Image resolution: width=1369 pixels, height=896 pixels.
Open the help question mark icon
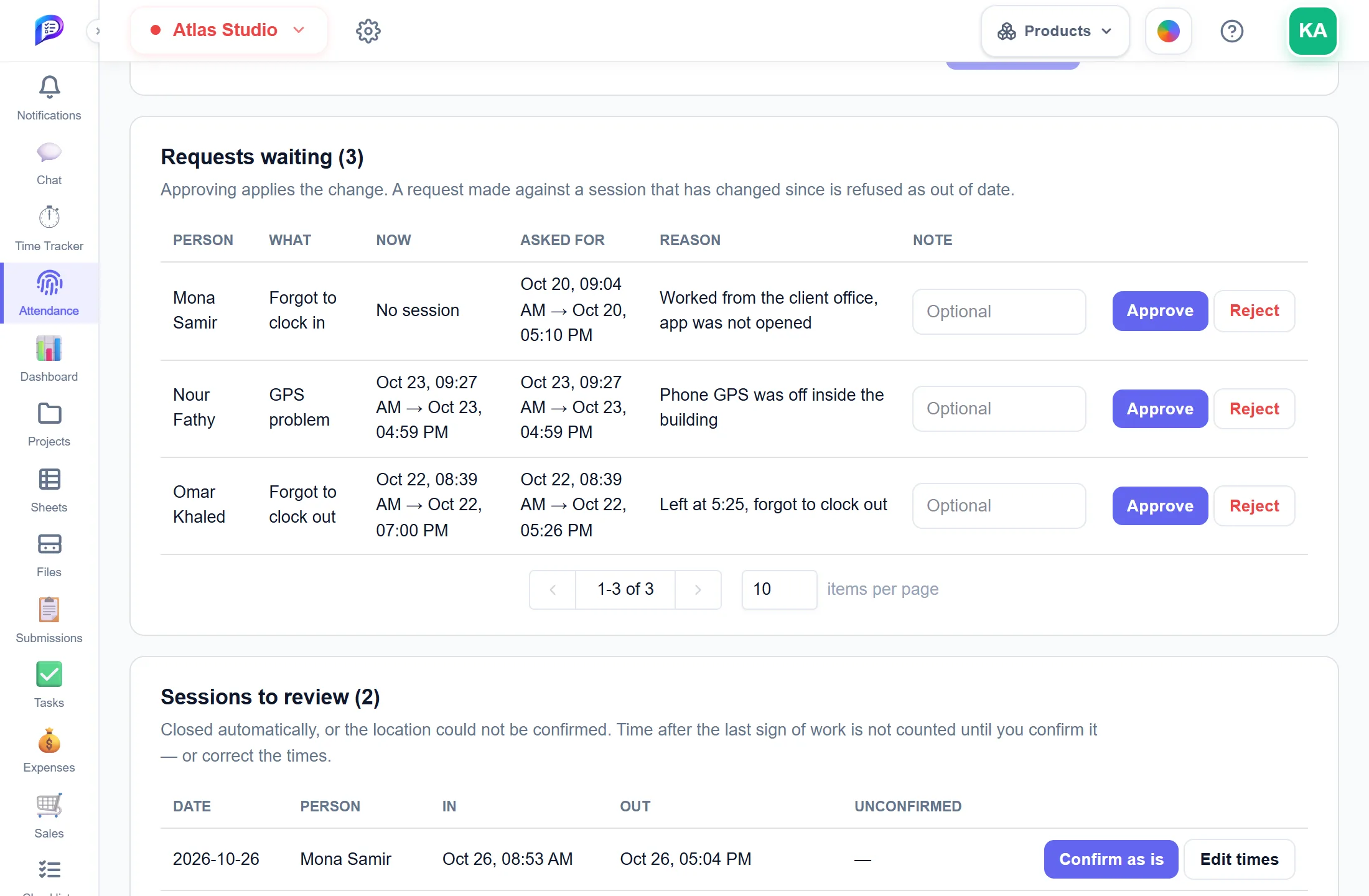pos(1231,31)
